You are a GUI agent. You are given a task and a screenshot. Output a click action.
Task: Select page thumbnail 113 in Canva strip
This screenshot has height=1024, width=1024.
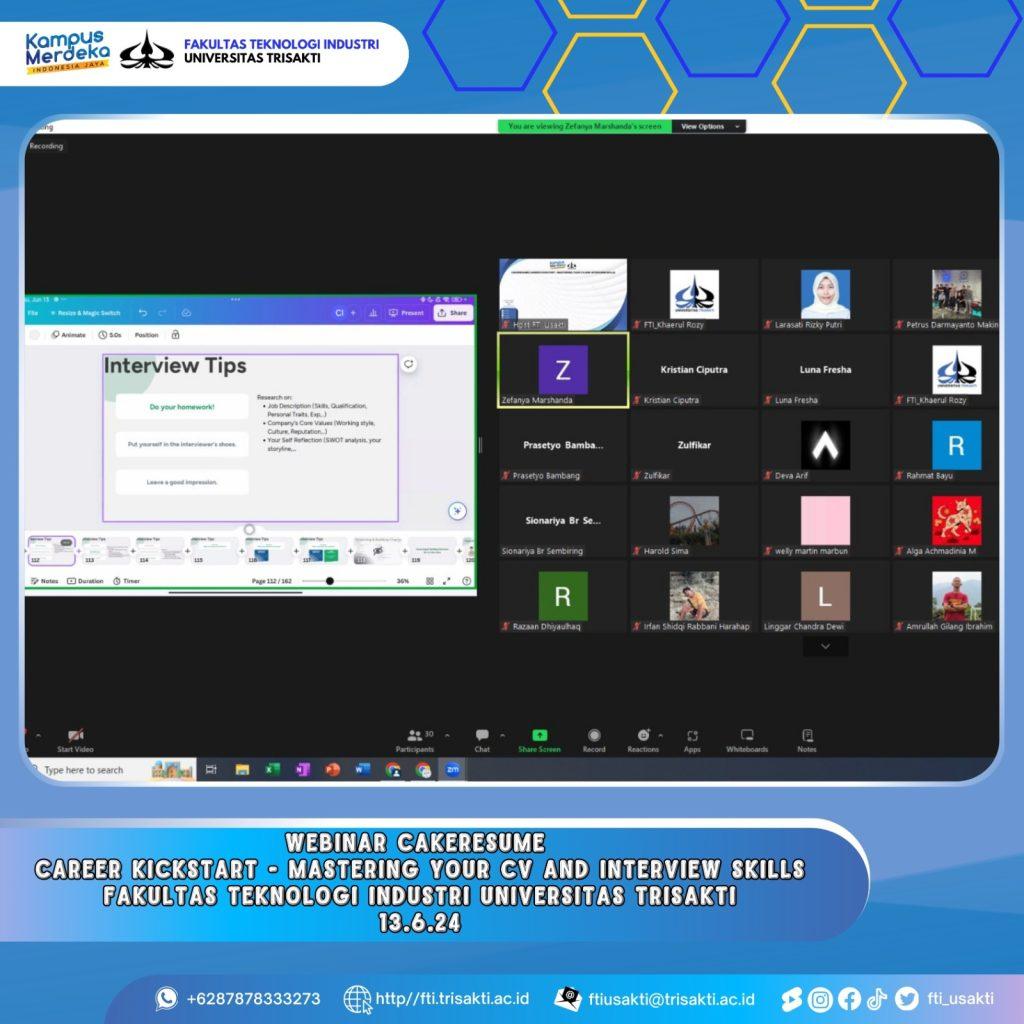tap(106, 550)
